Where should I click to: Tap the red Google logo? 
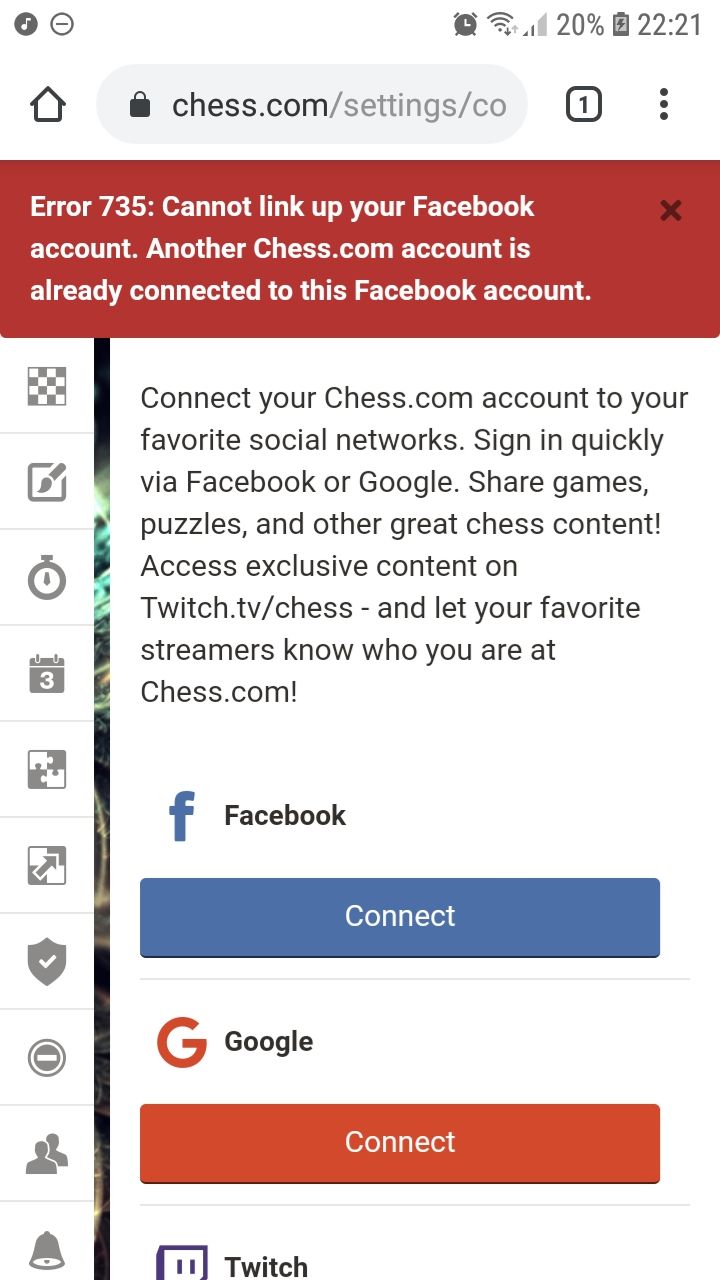(182, 1042)
